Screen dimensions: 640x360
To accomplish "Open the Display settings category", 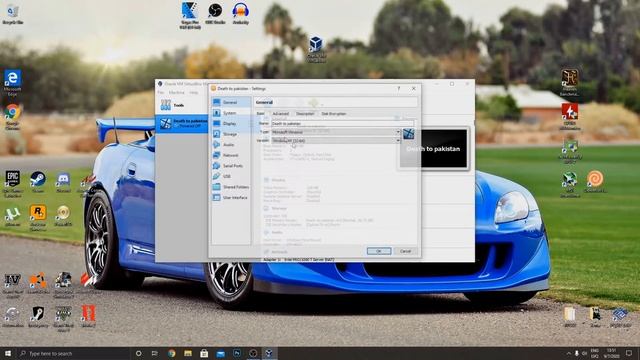I will pyautogui.click(x=231, y=123).
